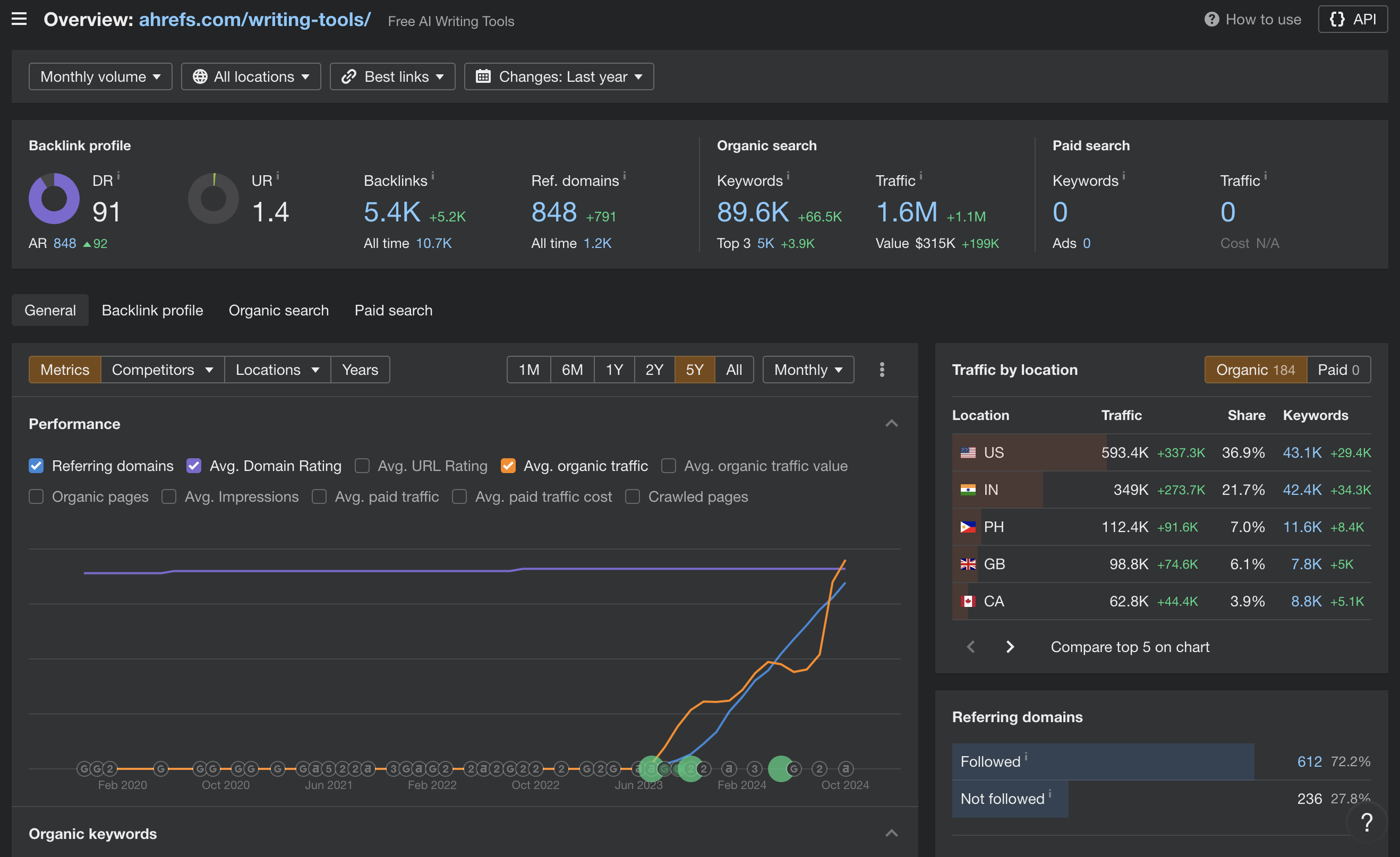This screenshot has height=857, width=1400.
Task: Open the hamburger menu icon
Action: [19, 19]
